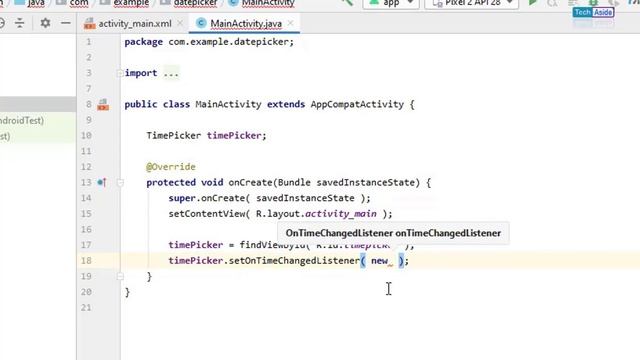Collapse the onCreate method fold on line 13
This screenshot has height=360, width=640.
(120, 182)
